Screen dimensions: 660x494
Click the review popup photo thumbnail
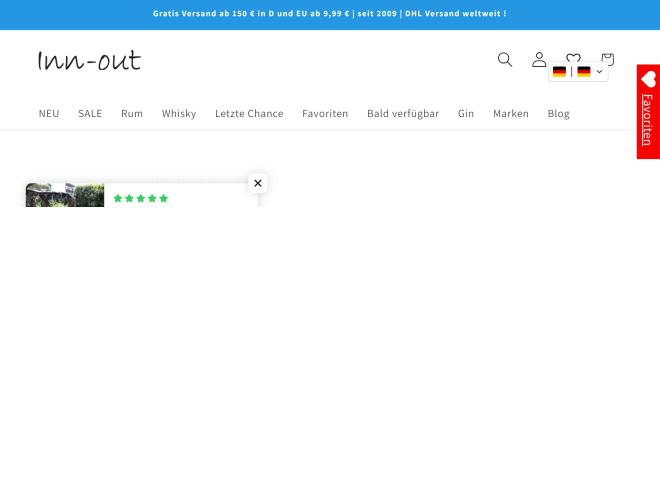click(65, 195)
